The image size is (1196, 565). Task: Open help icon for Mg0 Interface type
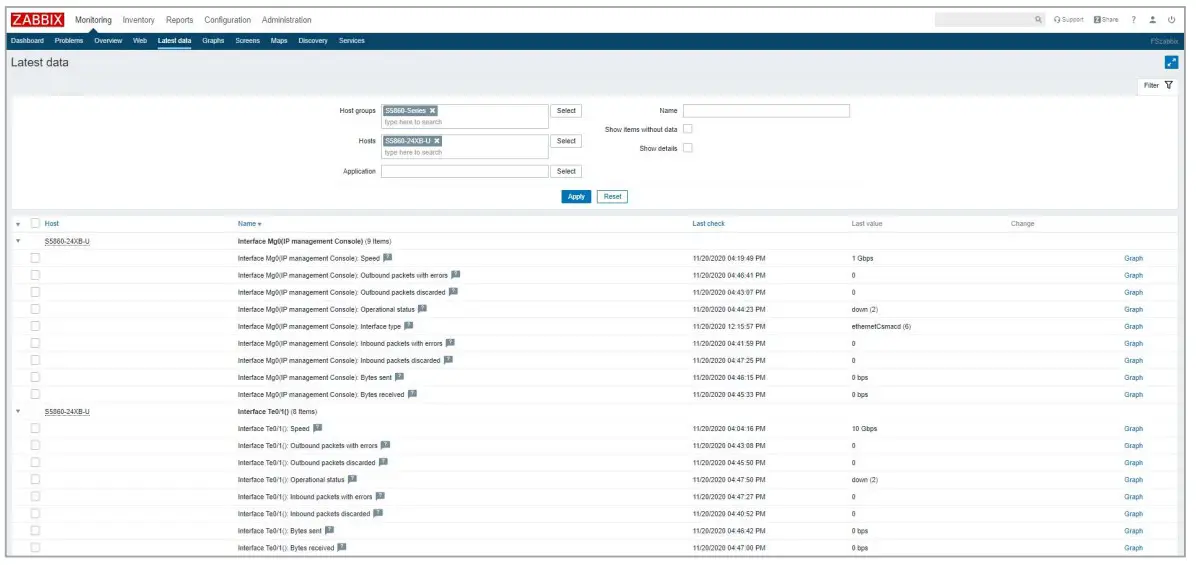[409, 326]
